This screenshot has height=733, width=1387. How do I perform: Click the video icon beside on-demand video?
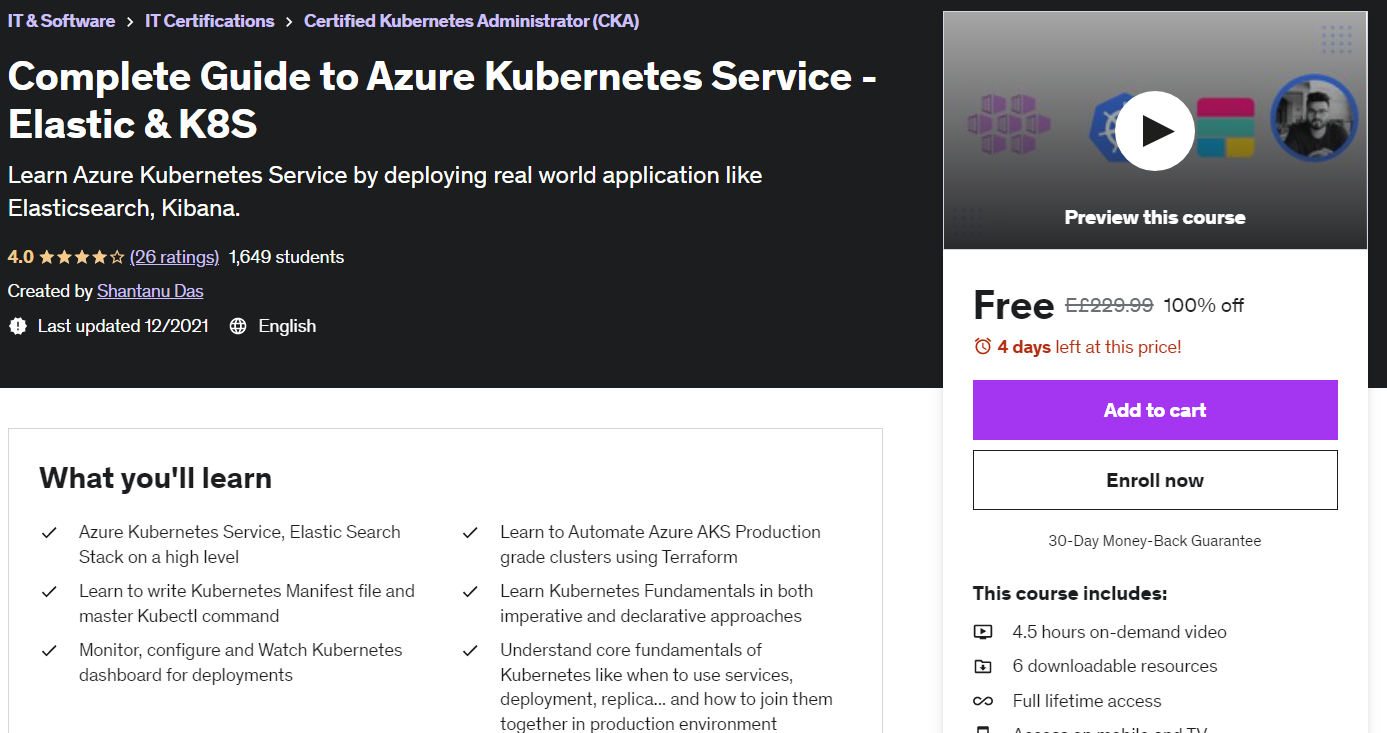pyautogui.click(x=983, y=632)
